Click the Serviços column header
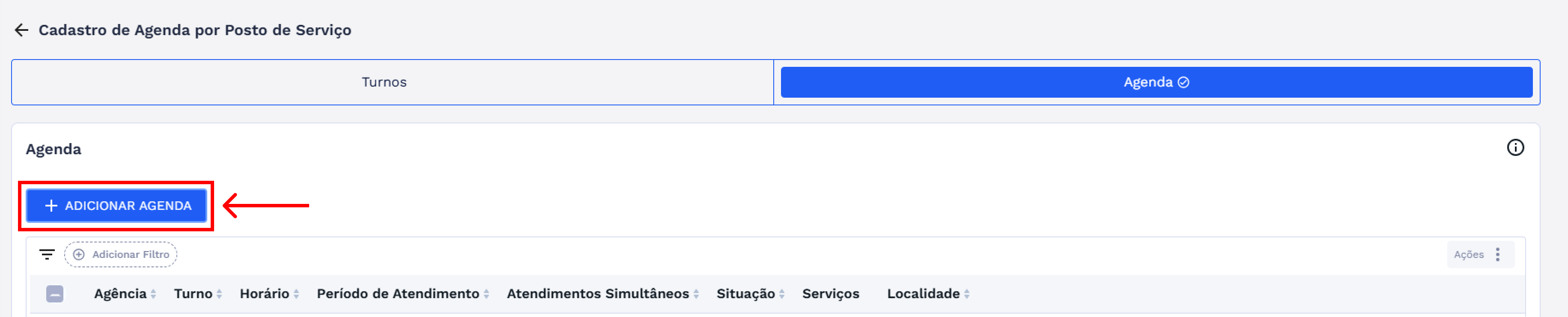Image resolution: width=1568 pixels, height=317 pixels. click(x=830, y=294)
